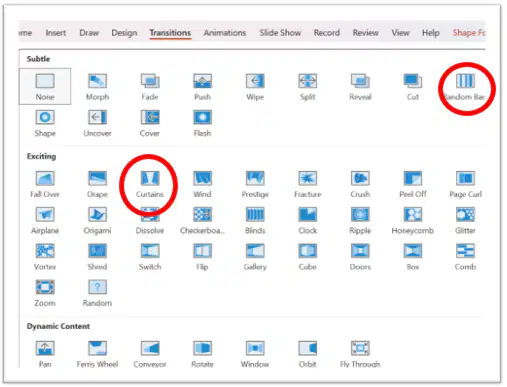
Task: Choose the Honeycomb transition
Action: tap(413, 220)
